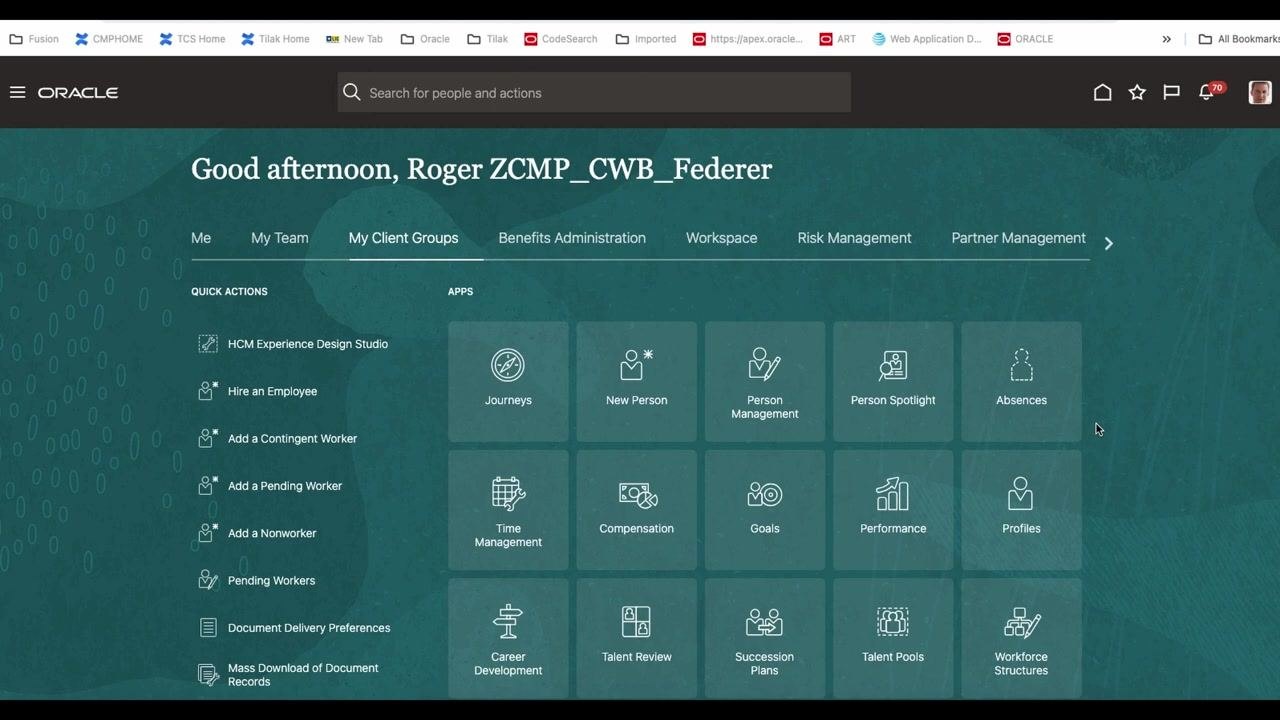The width and height of the screenshot is (1280, 720).
Task: Open the Goals app
Action: click(x=765, y=510)
